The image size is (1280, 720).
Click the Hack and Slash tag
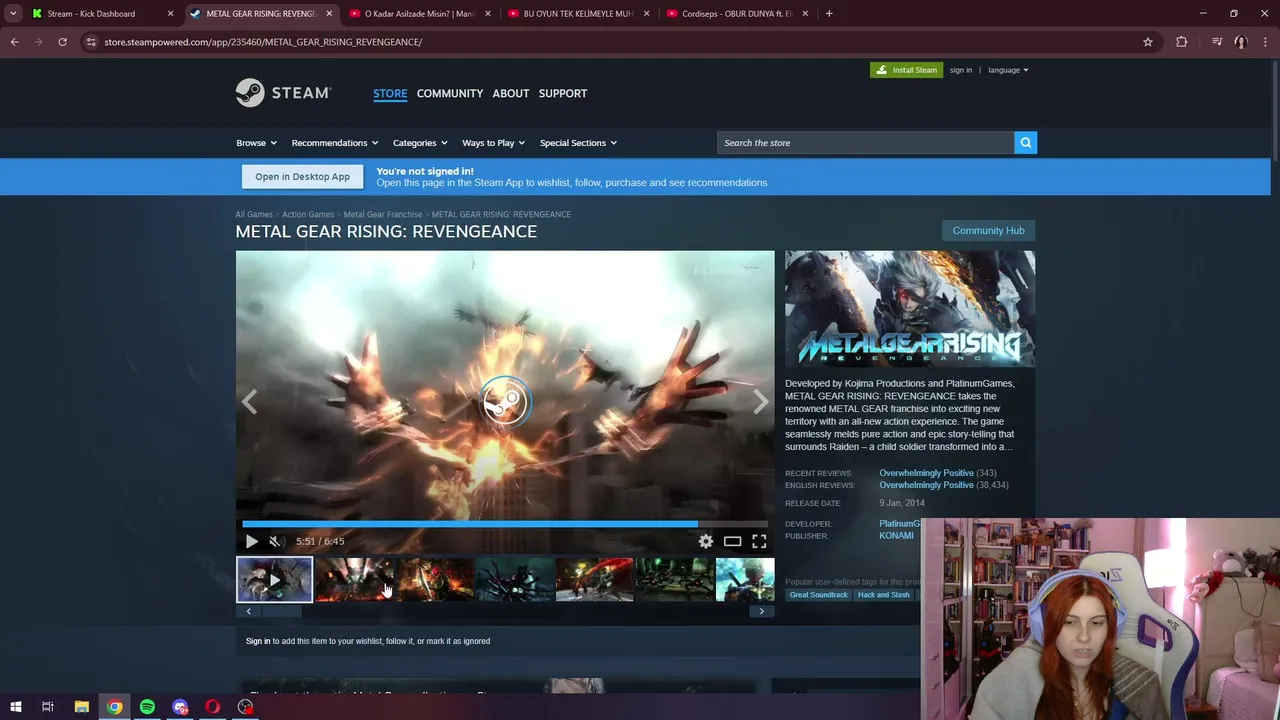(x=883, y=595)
